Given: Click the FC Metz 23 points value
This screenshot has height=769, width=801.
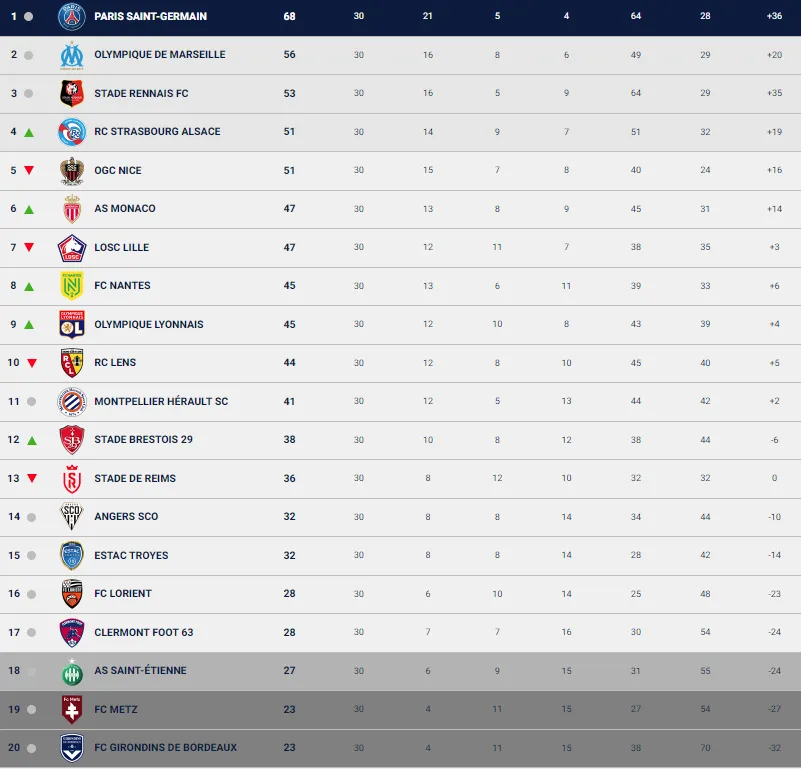Looking at the screenshot, I should tap(289, 710).
